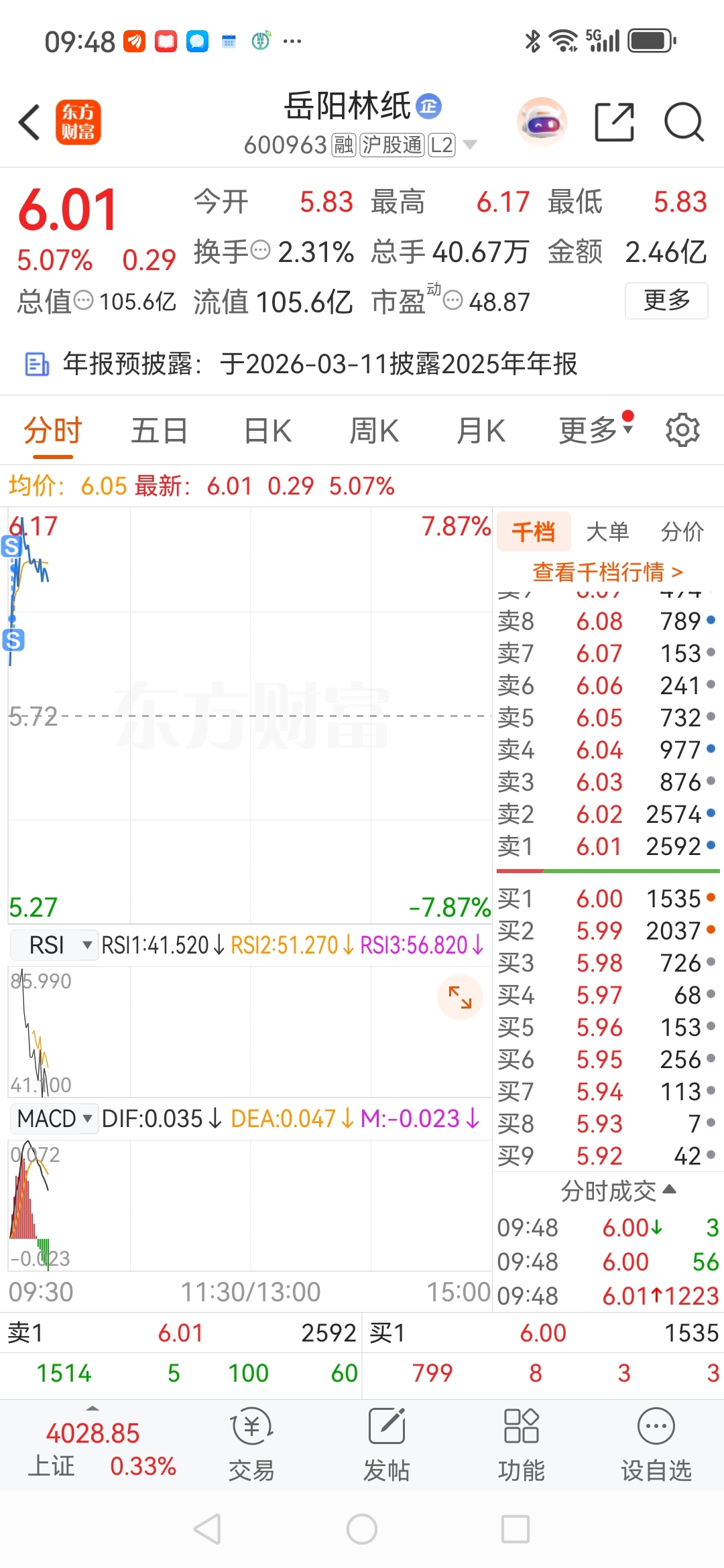Viewport: 724px width, 1568px height.
Task: Switch to the 日K chart tab
Action: pyautogui.click(x=267, y=431)
